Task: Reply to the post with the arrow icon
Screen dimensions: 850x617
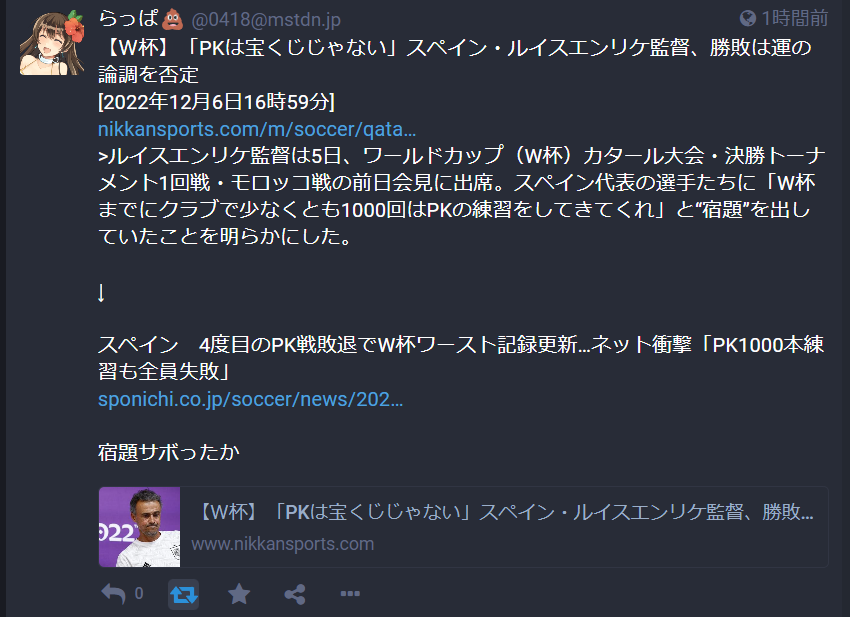Action: pyautogui.click(x=113, y=594)
